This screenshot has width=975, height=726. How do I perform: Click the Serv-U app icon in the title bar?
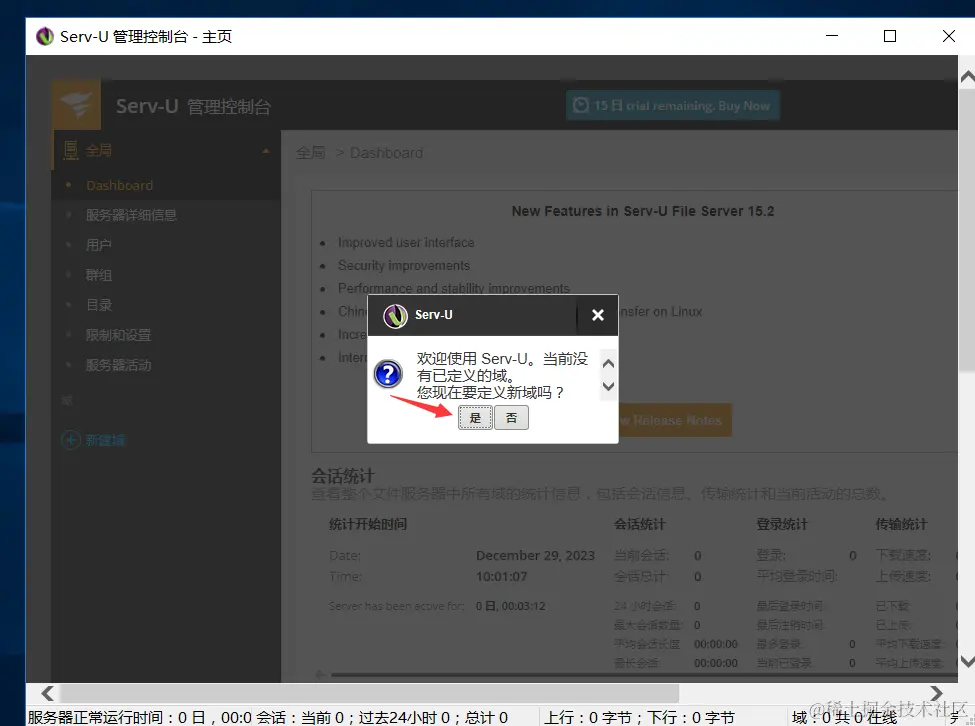pos(45,37)
